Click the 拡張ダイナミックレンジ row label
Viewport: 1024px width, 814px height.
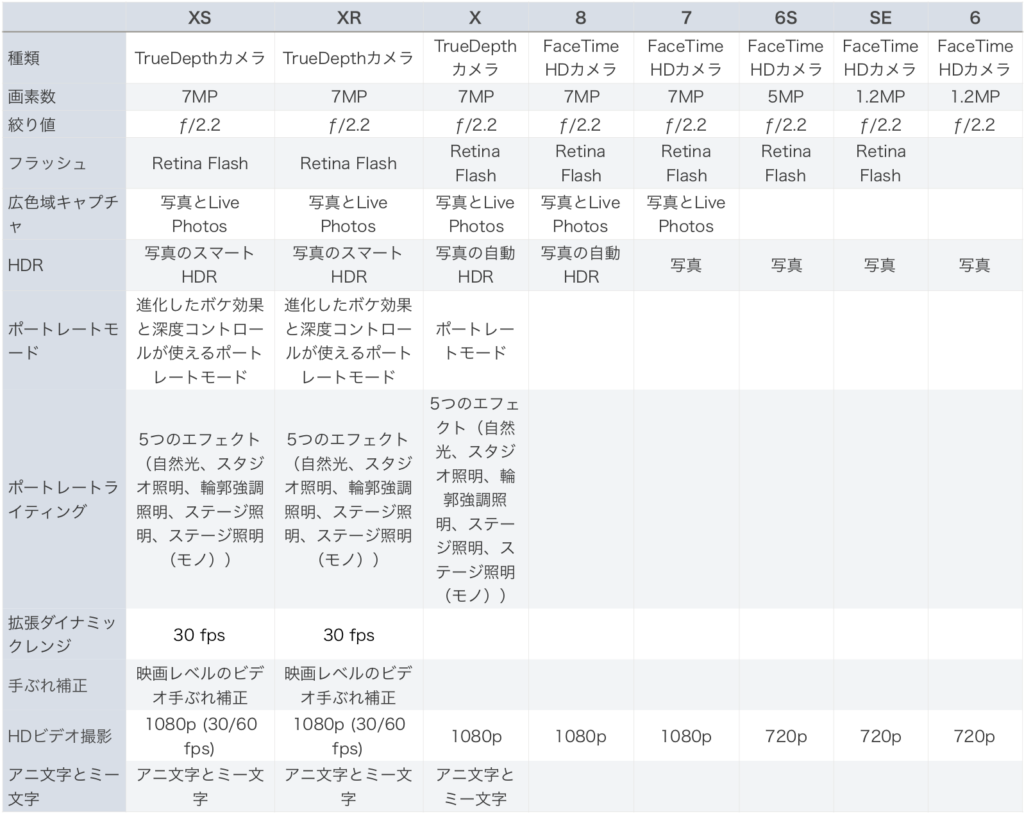click(63, 634)
